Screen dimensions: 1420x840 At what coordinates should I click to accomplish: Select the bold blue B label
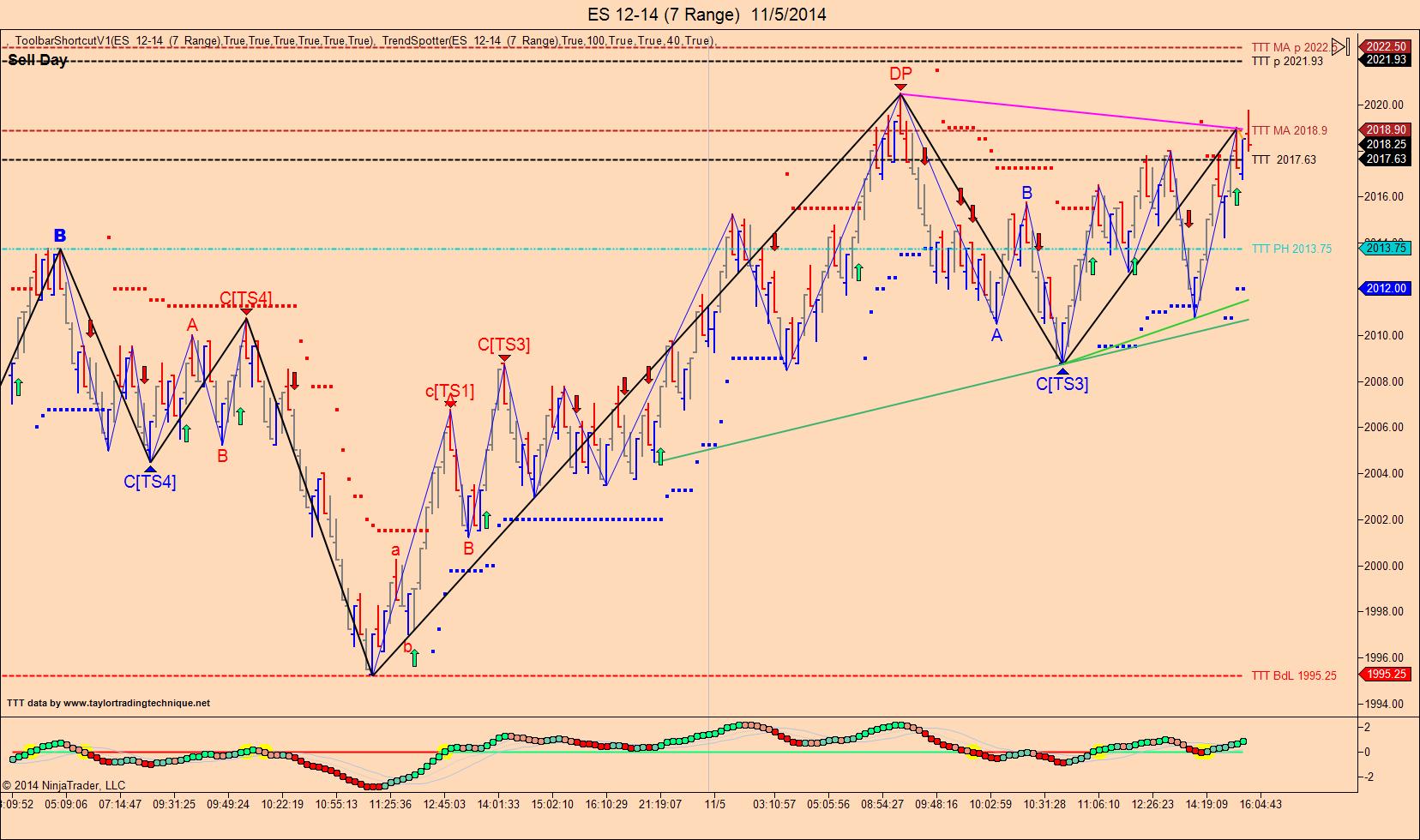59,236
